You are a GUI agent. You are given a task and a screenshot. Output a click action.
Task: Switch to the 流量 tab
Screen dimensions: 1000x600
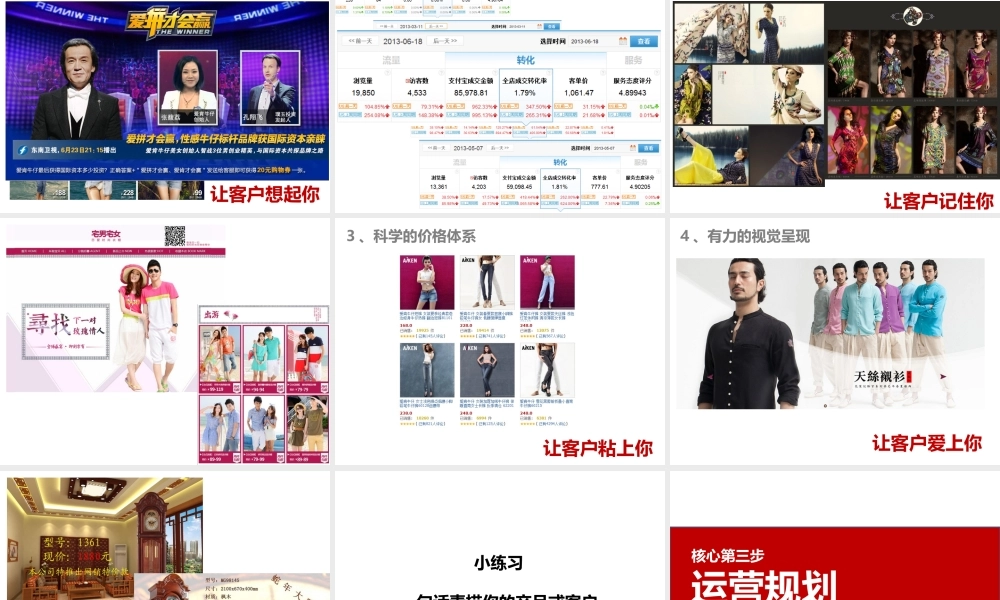[390, 58]
